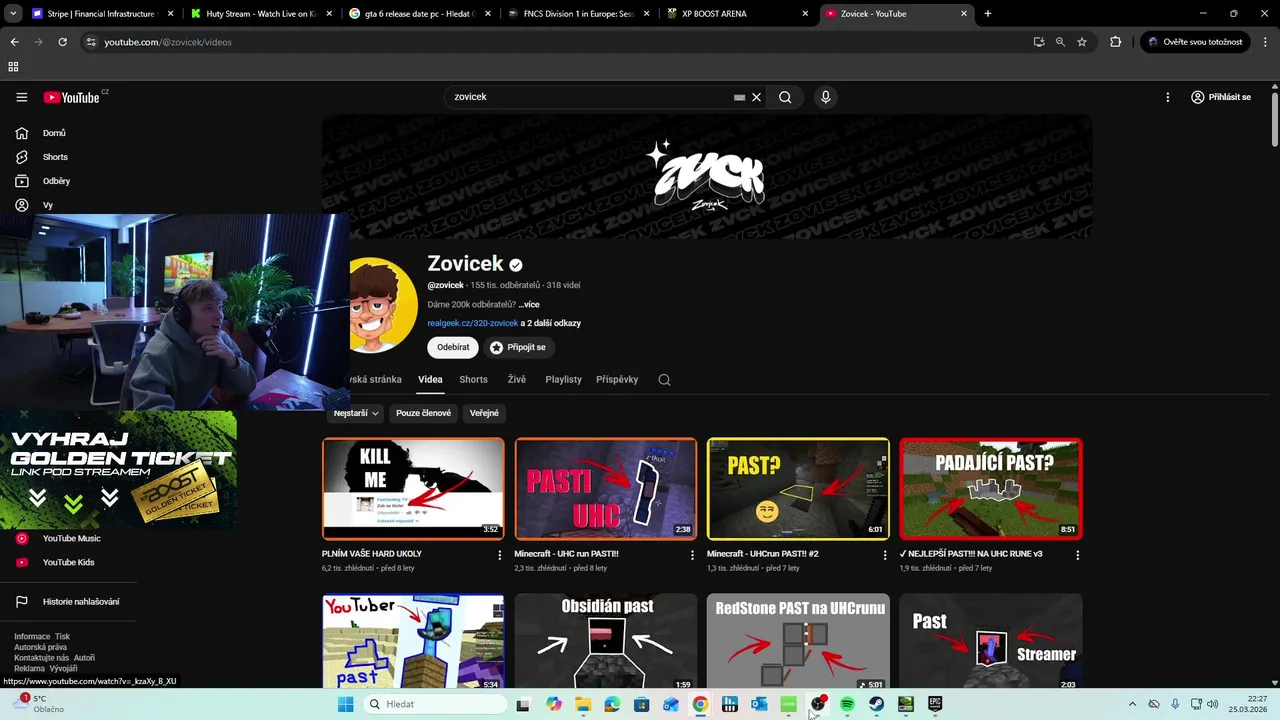The image size is (1280, 720).
Task: Open the Obsidián past video thumbnail
Action: (x=606, y=641)
